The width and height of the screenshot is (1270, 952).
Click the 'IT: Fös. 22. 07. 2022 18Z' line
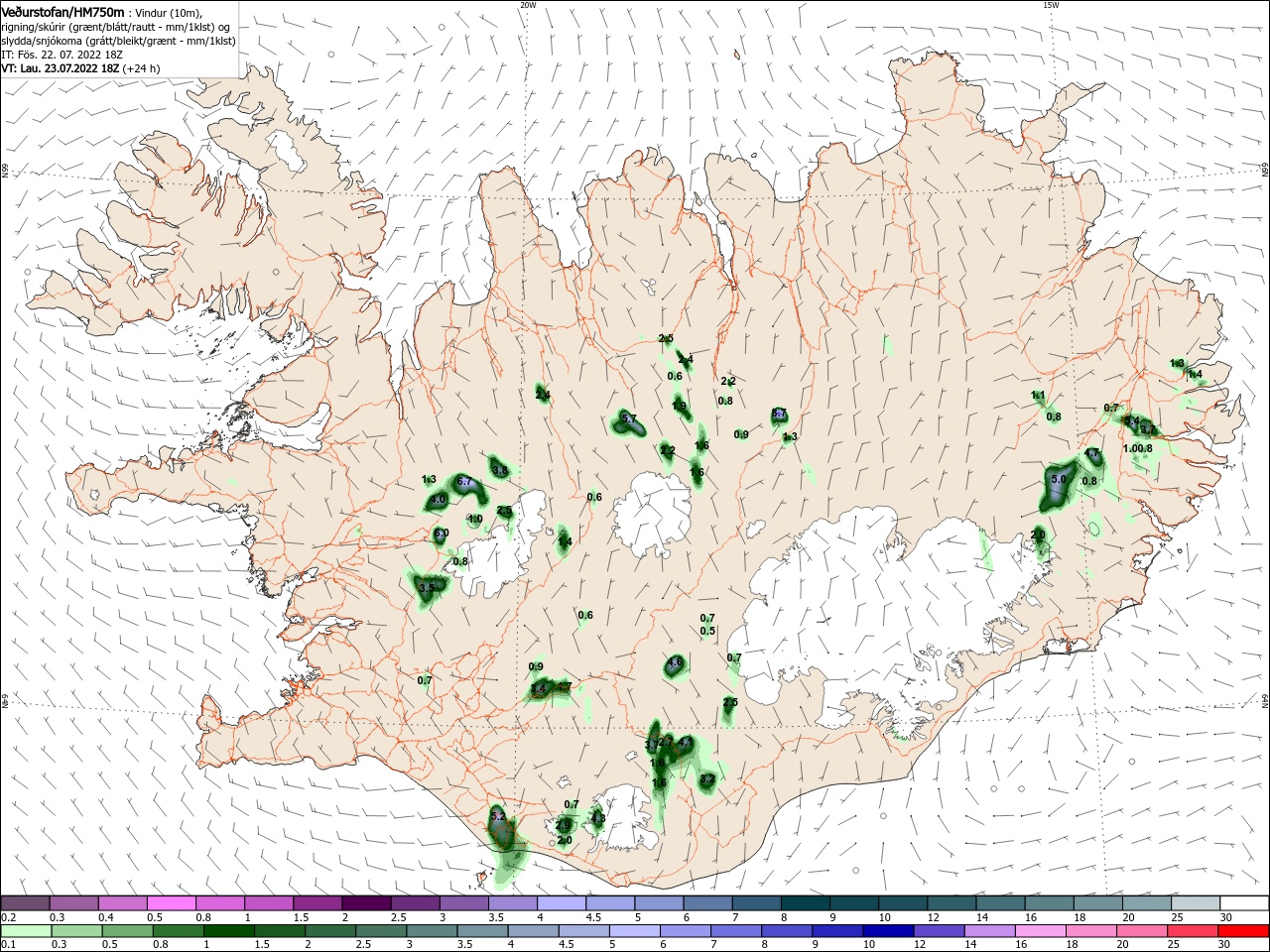(62, 55)
